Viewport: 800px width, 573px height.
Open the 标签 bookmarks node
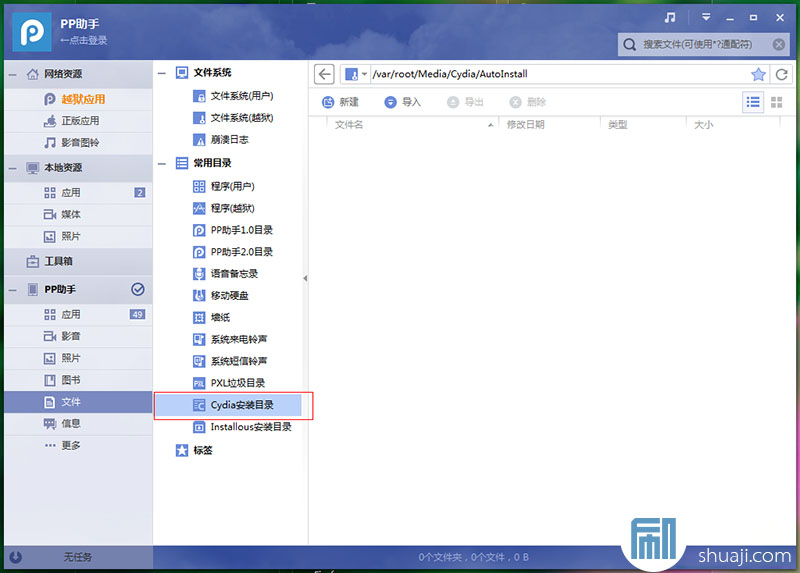point(194,451)
